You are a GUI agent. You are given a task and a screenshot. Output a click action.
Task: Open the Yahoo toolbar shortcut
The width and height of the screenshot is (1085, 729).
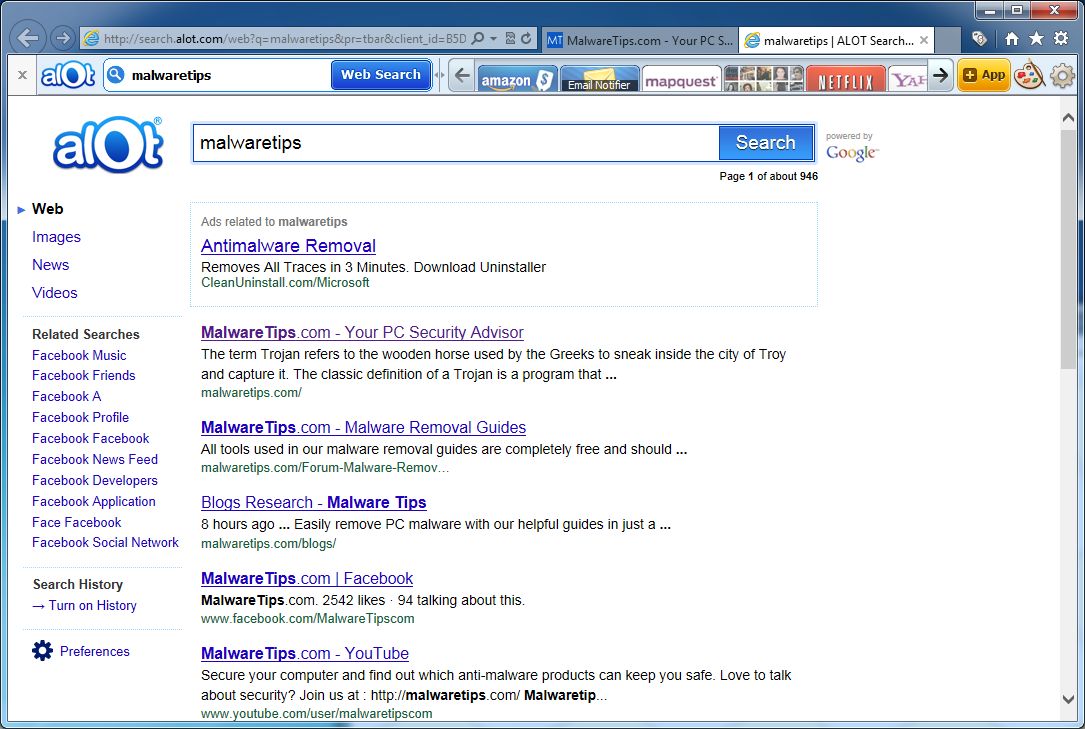[907, 79]
